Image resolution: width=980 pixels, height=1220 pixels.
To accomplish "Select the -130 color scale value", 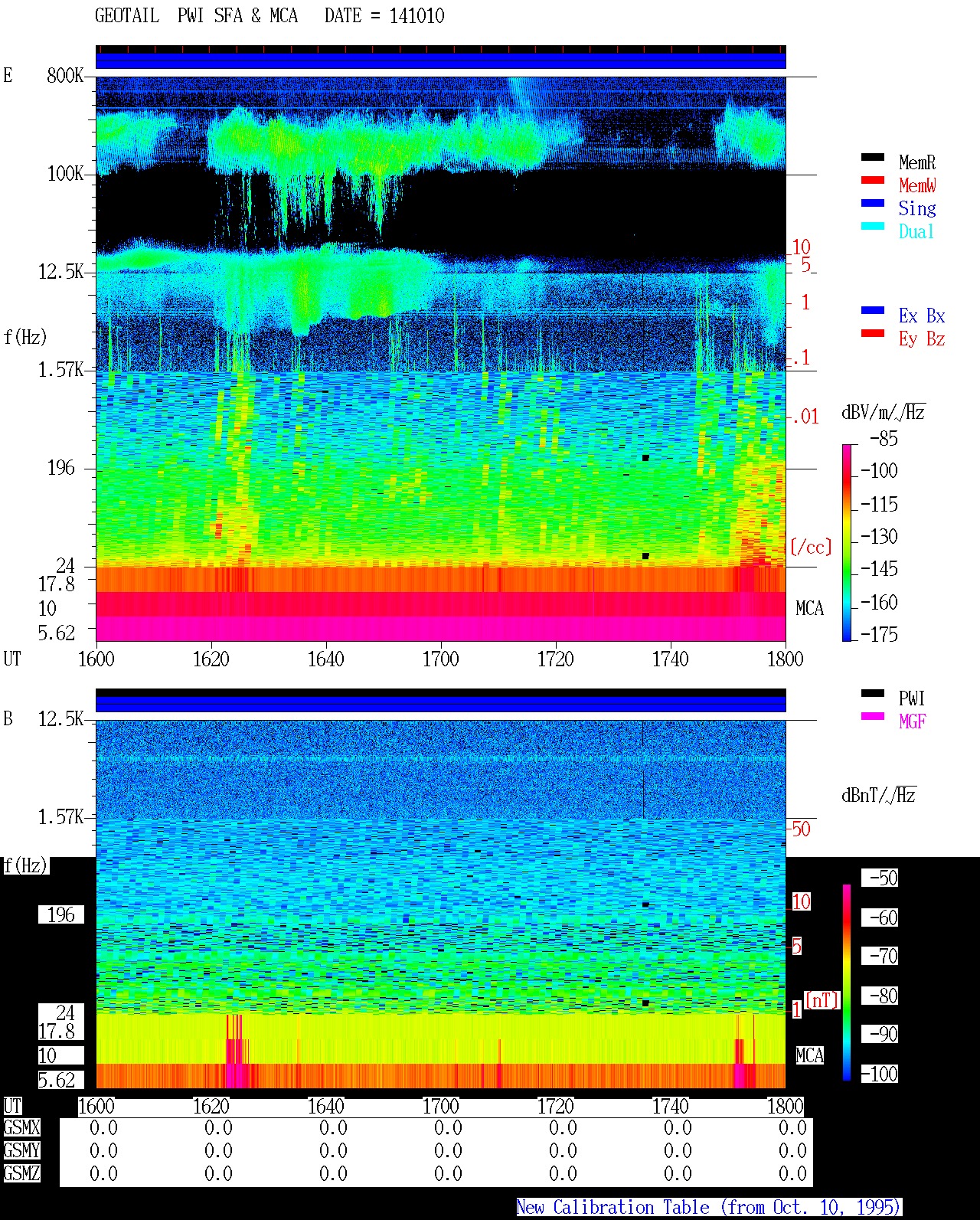I will tap(880, 536).
